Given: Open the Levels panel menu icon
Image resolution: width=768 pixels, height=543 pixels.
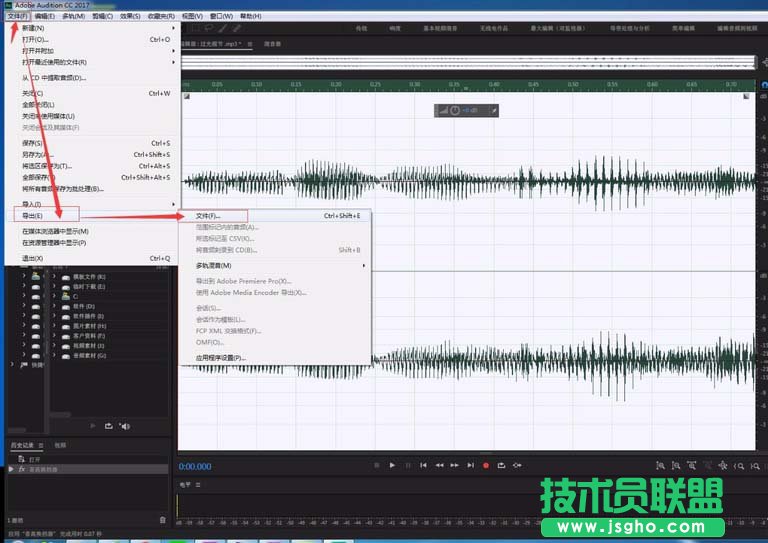Looking at the screenshot, I should (x=198, y=485).
